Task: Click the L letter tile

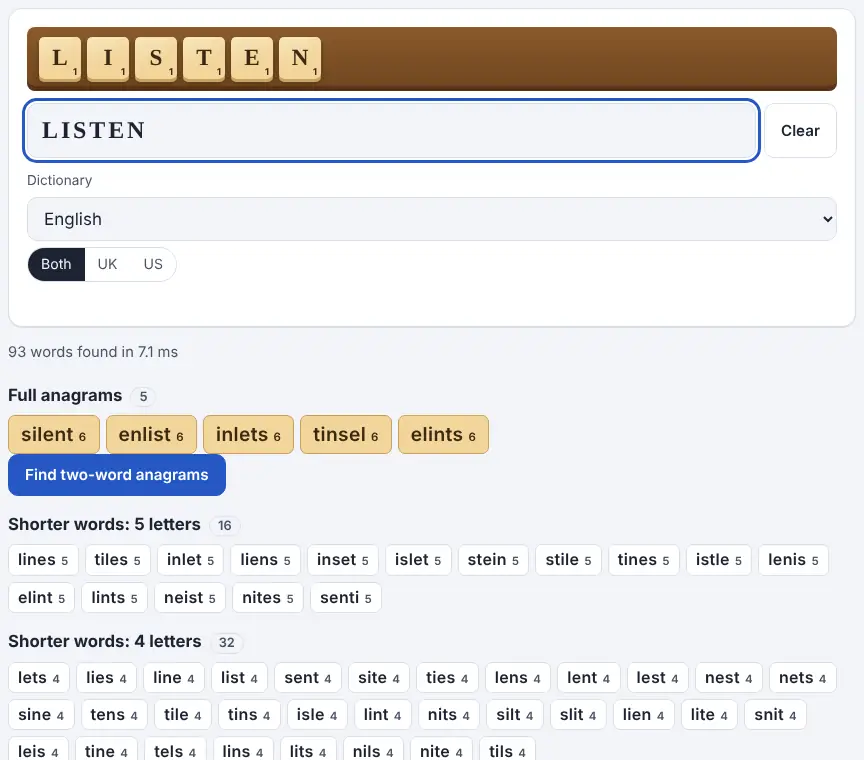Action: point(60,58)
